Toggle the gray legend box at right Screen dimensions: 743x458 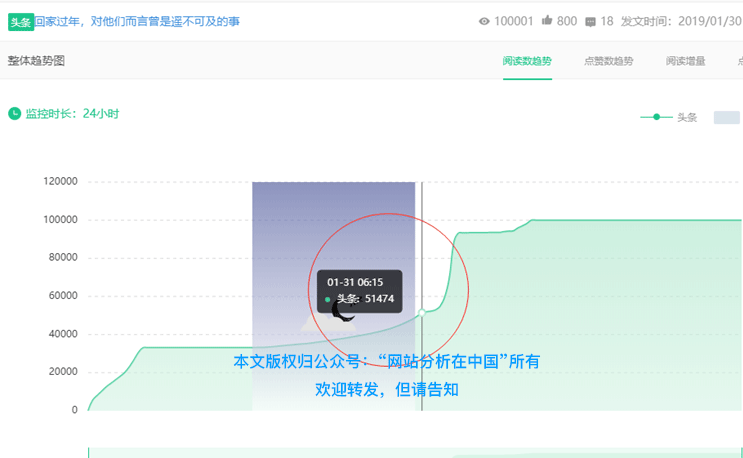[x=726, y=117]
